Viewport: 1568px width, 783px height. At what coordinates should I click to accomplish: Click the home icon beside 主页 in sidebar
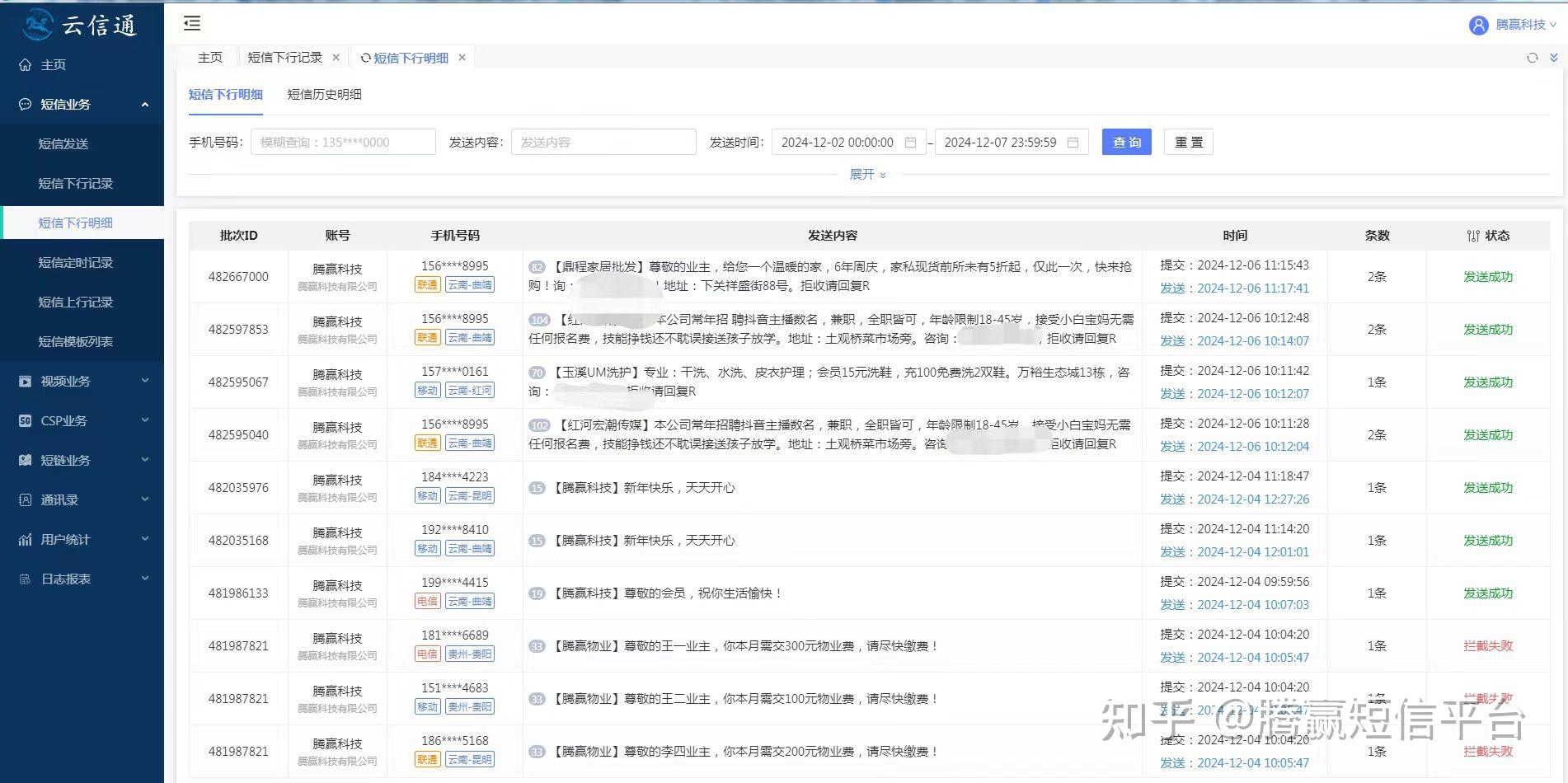click(25, 65)
